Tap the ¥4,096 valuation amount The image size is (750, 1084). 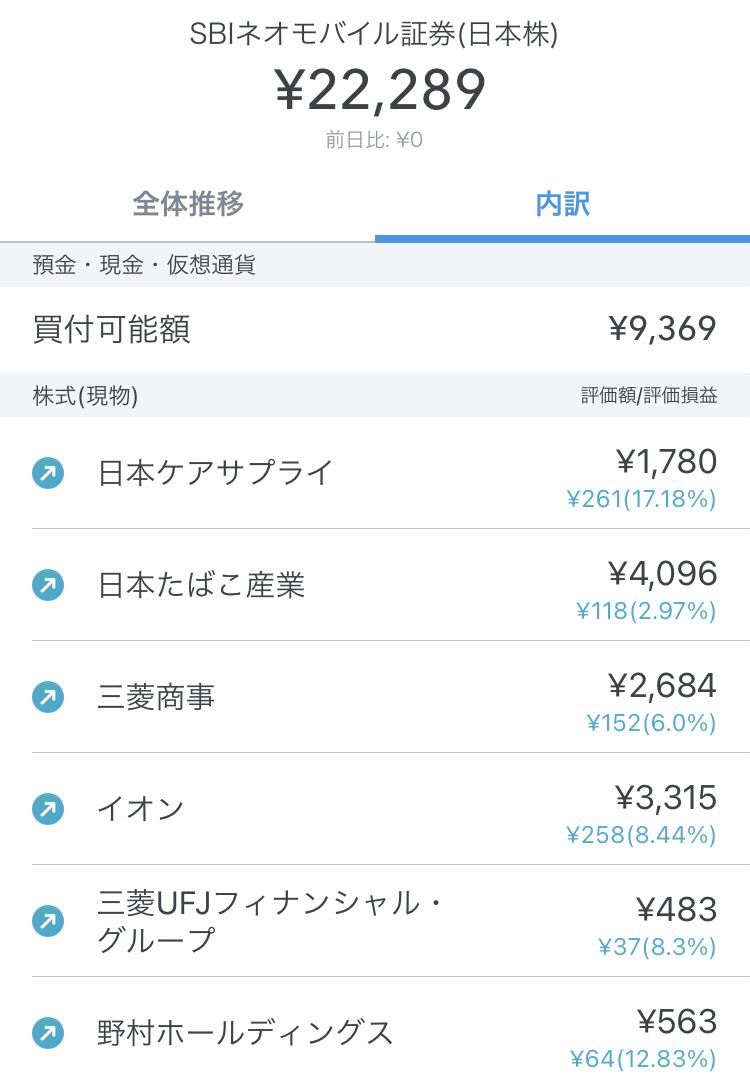(x=663, y=574)
